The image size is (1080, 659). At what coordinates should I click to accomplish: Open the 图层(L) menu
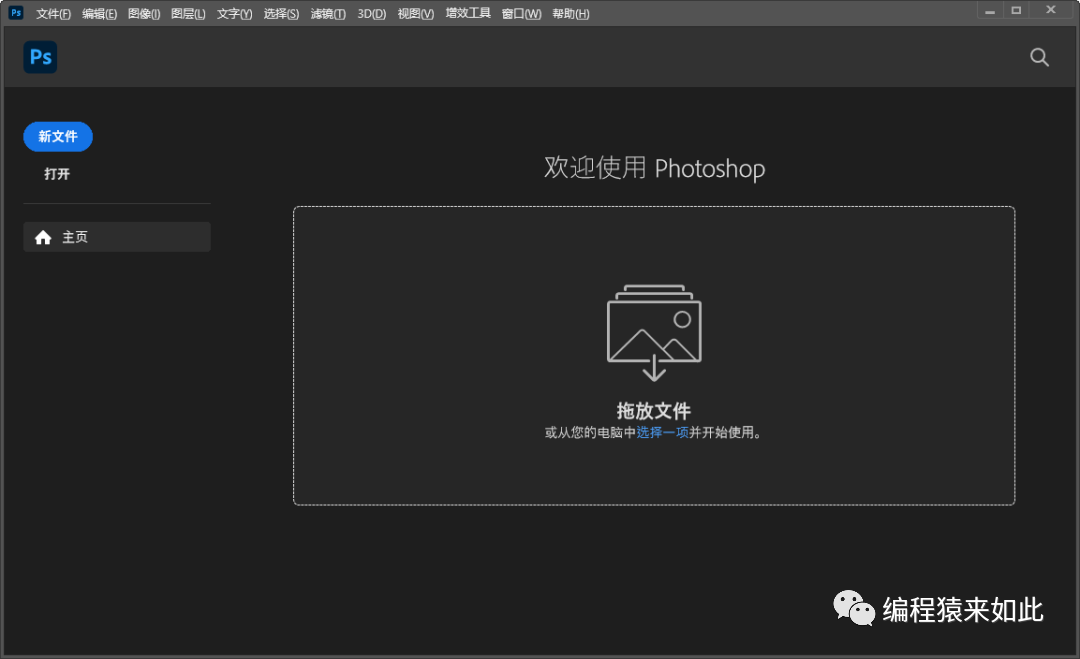pyautogui.click(x=188, y=14)
